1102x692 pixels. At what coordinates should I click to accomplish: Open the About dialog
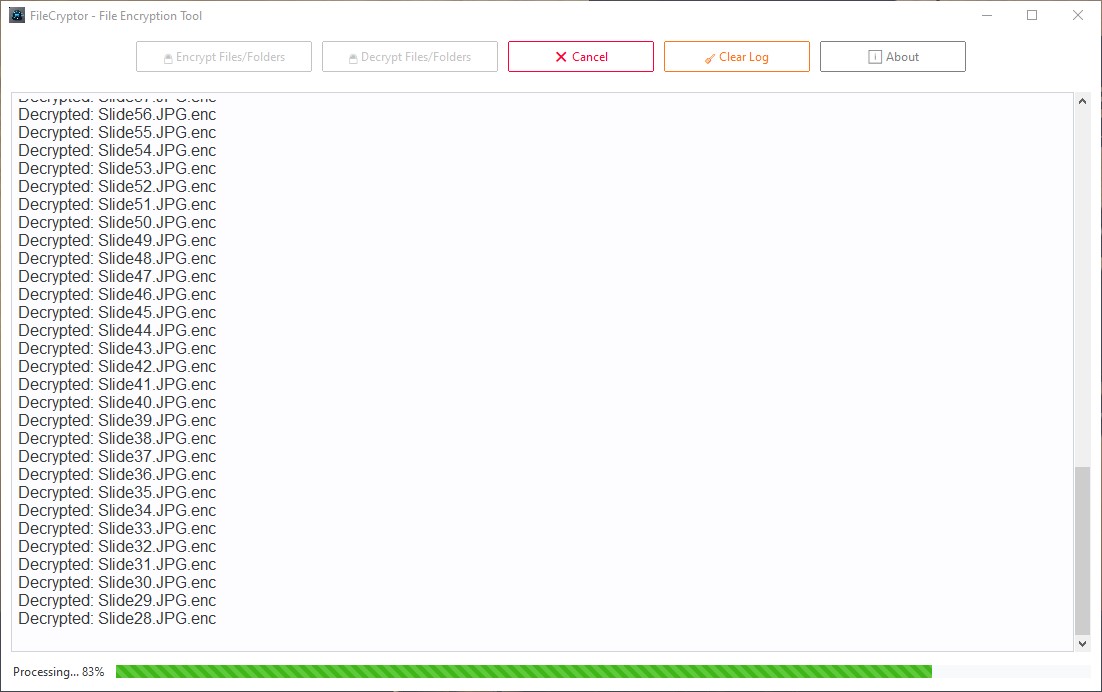(893, 57)
